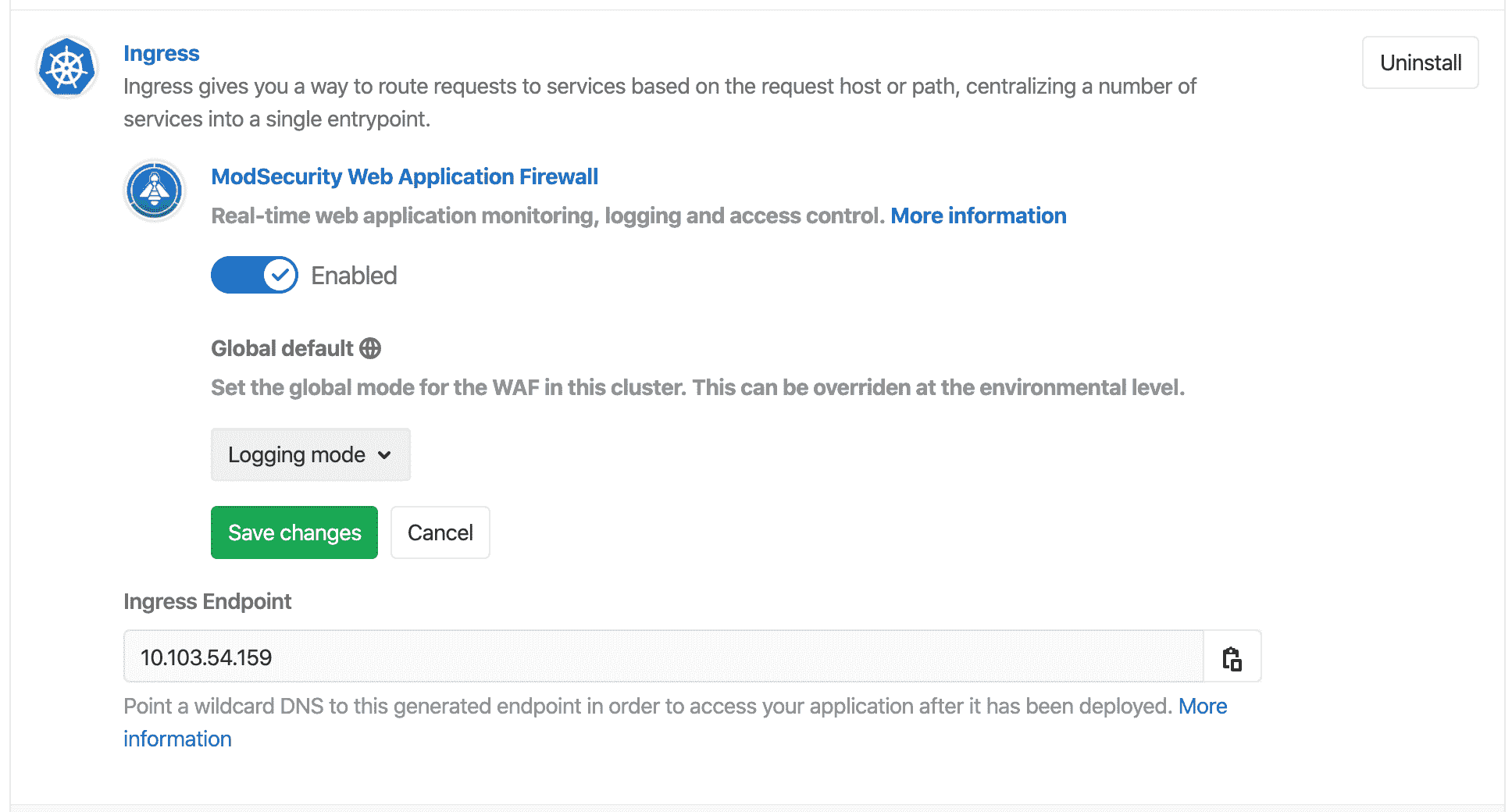1512x812 pixels.
Task: Click the Ingress Endpoint label
Action: (207, 601)
